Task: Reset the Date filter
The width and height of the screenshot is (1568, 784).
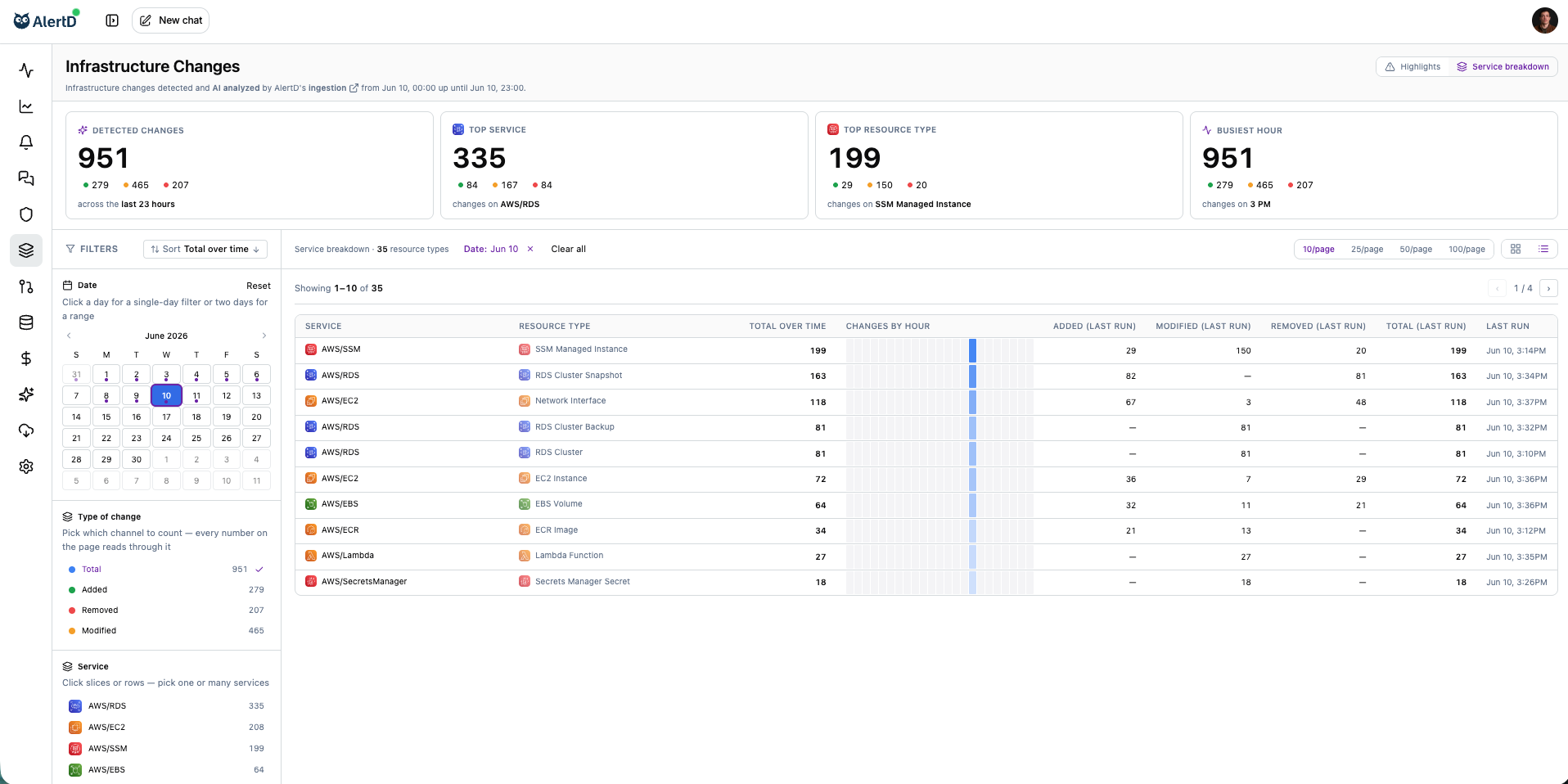Action: point(259,286)
